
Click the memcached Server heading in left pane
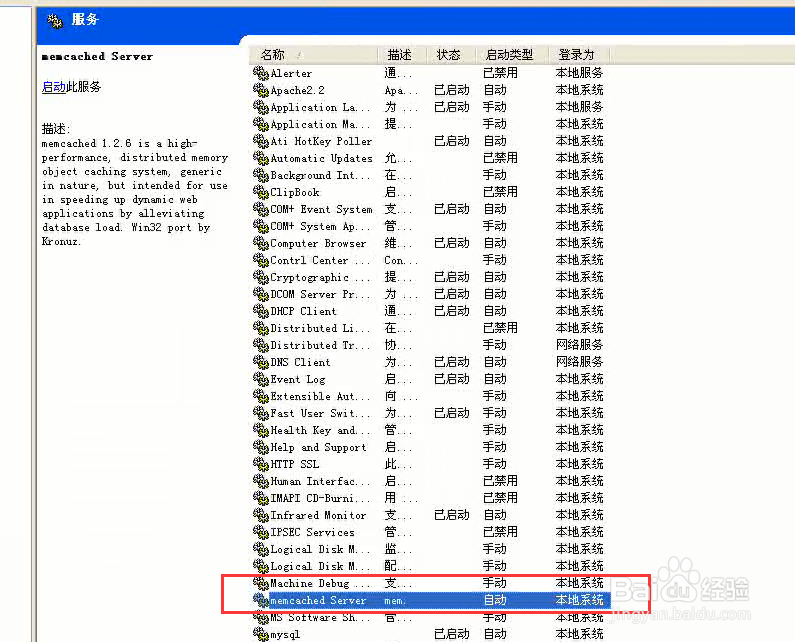coord(97,56)
